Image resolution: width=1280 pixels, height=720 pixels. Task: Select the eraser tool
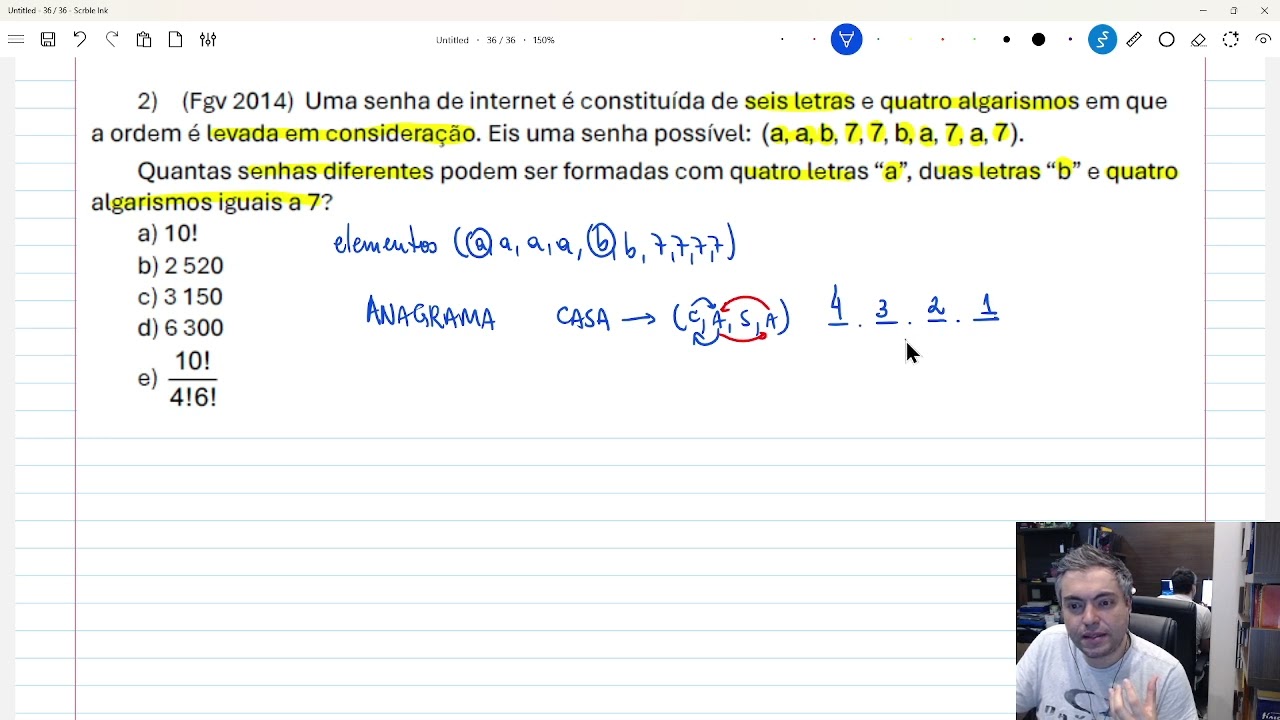click(1198, 40)
